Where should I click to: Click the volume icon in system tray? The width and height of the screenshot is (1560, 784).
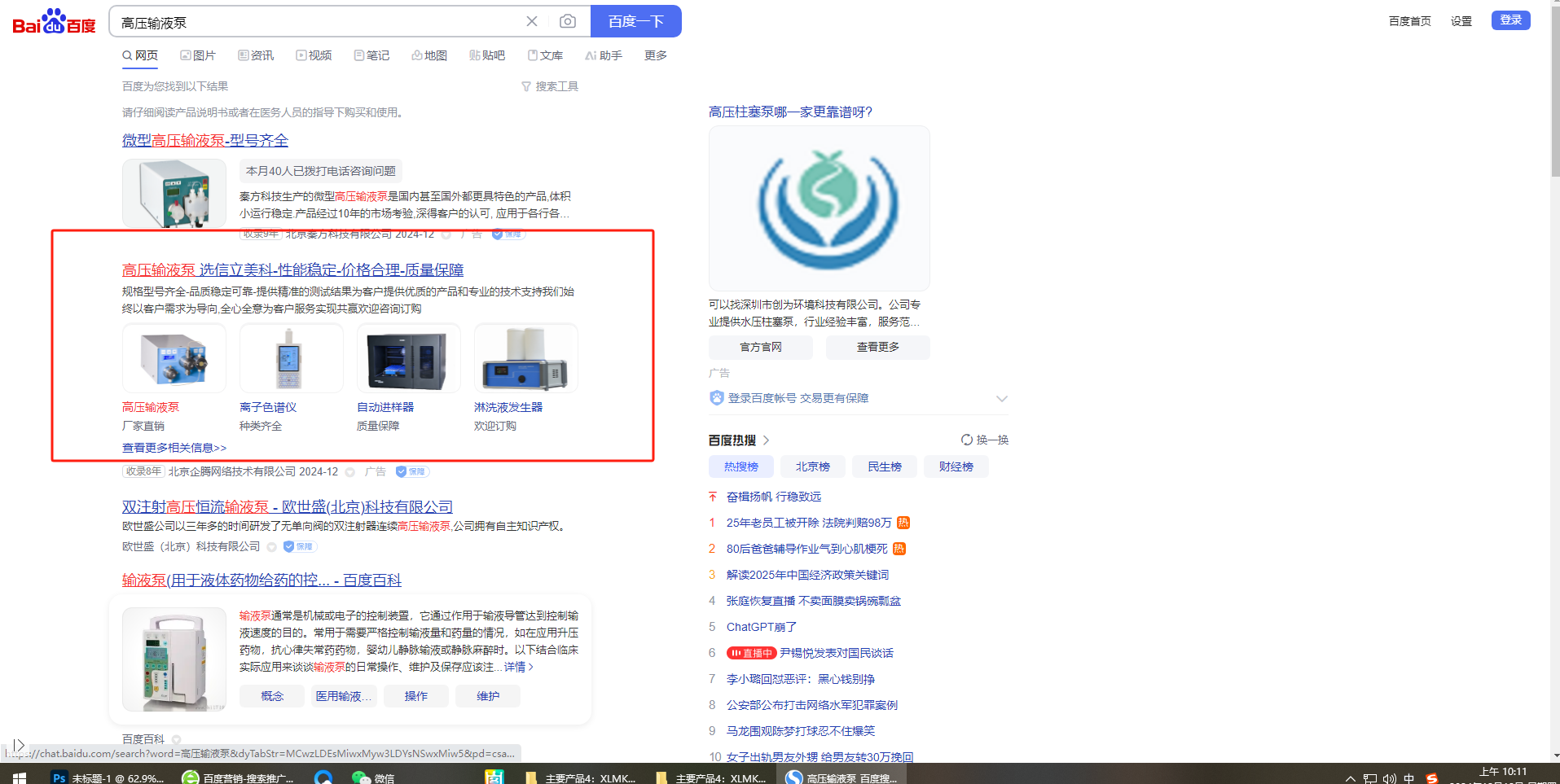click(x=1390, y=778)
